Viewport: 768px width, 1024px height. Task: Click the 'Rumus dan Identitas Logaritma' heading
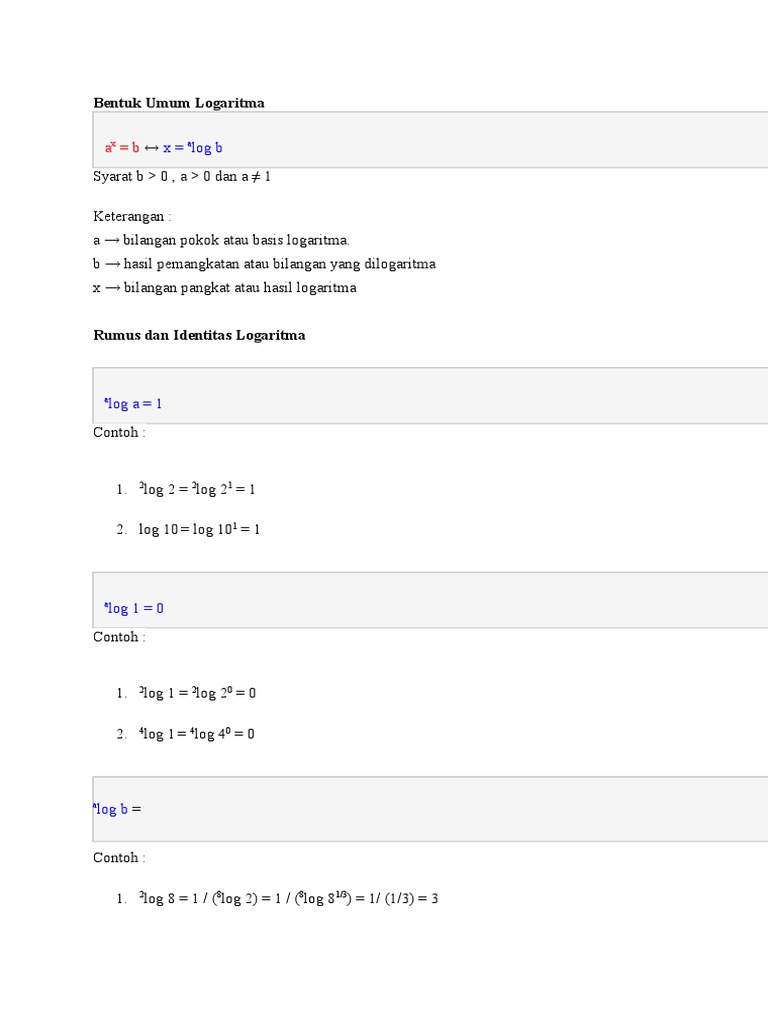[199, 336]
